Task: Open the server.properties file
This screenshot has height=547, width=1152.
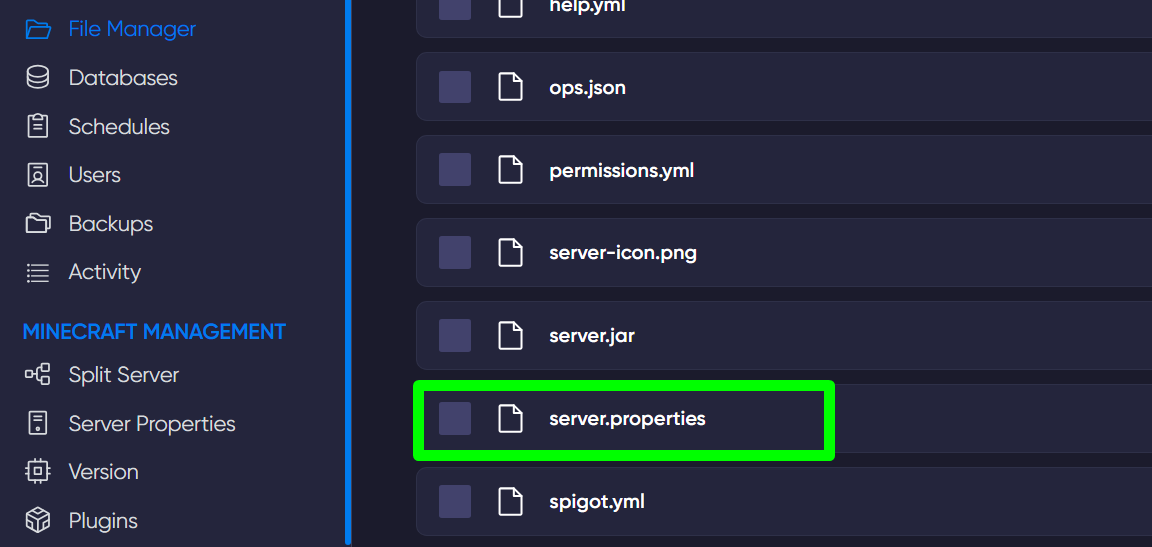Action: 627,419
